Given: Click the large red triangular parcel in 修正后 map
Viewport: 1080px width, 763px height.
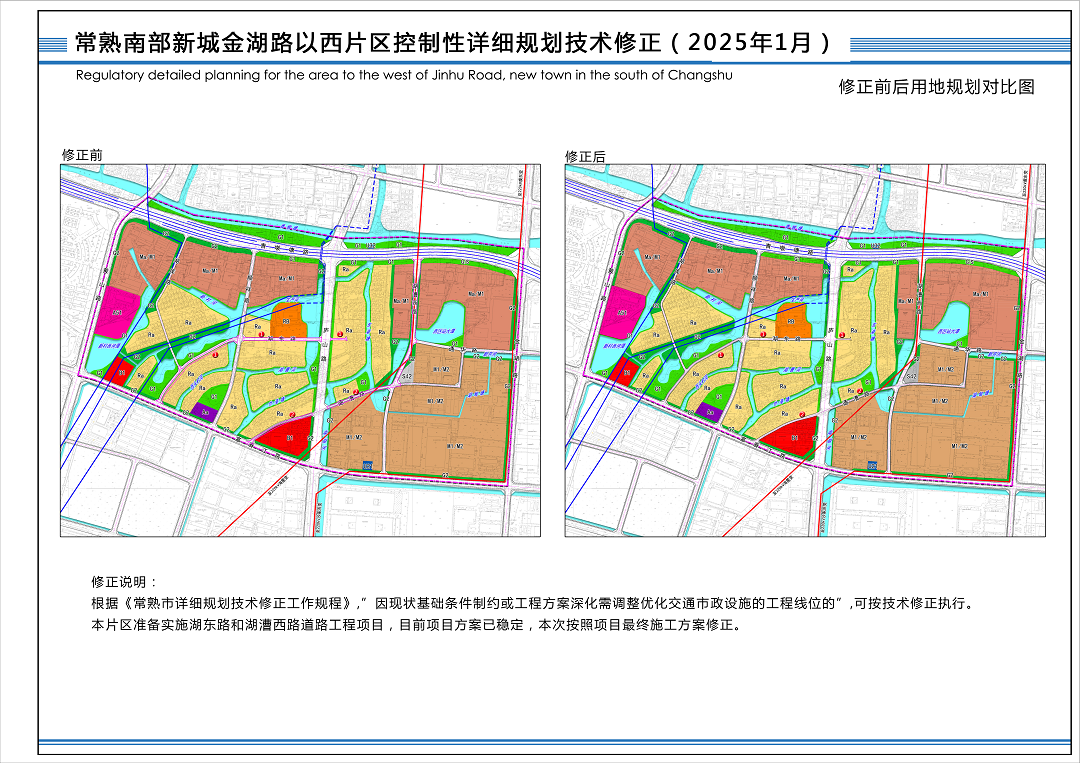Looking at the screenshot, I should (x=794, y=436).
